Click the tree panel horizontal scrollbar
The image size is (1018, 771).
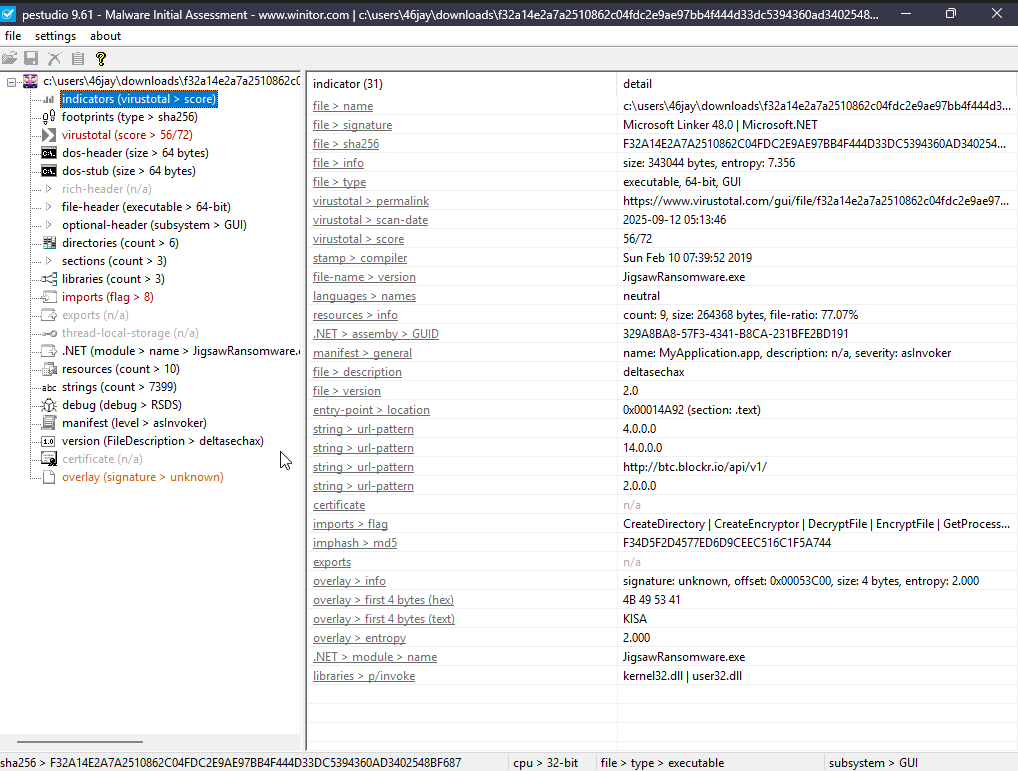80,741
